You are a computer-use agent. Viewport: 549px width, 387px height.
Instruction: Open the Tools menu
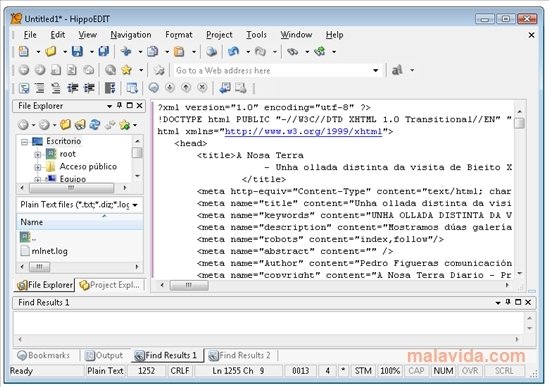[256, 35]
